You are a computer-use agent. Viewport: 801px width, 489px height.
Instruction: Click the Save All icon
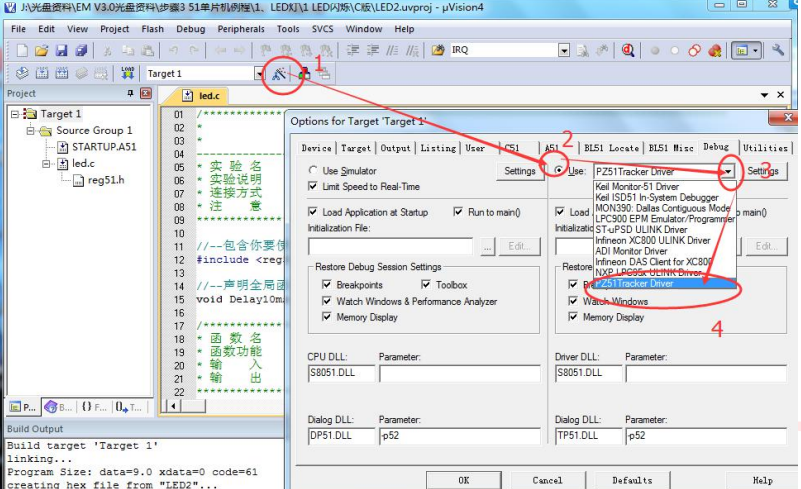[x=81, y=50]
